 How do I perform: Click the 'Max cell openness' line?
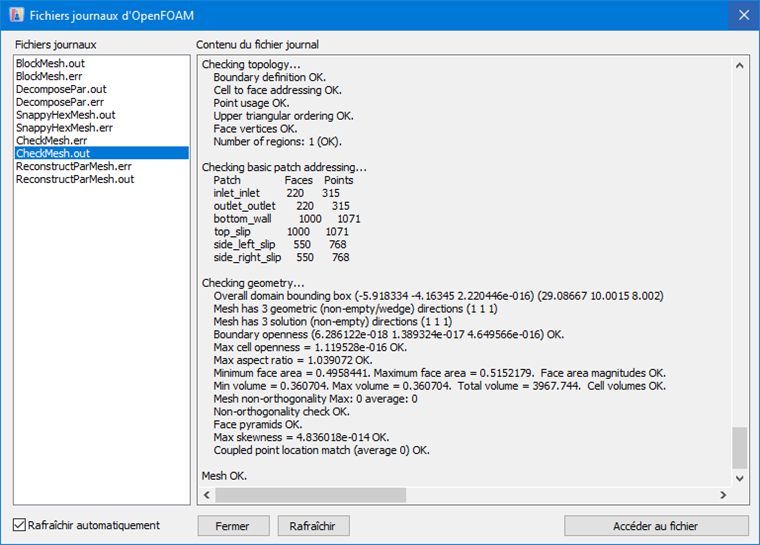(x=310, y=347)
